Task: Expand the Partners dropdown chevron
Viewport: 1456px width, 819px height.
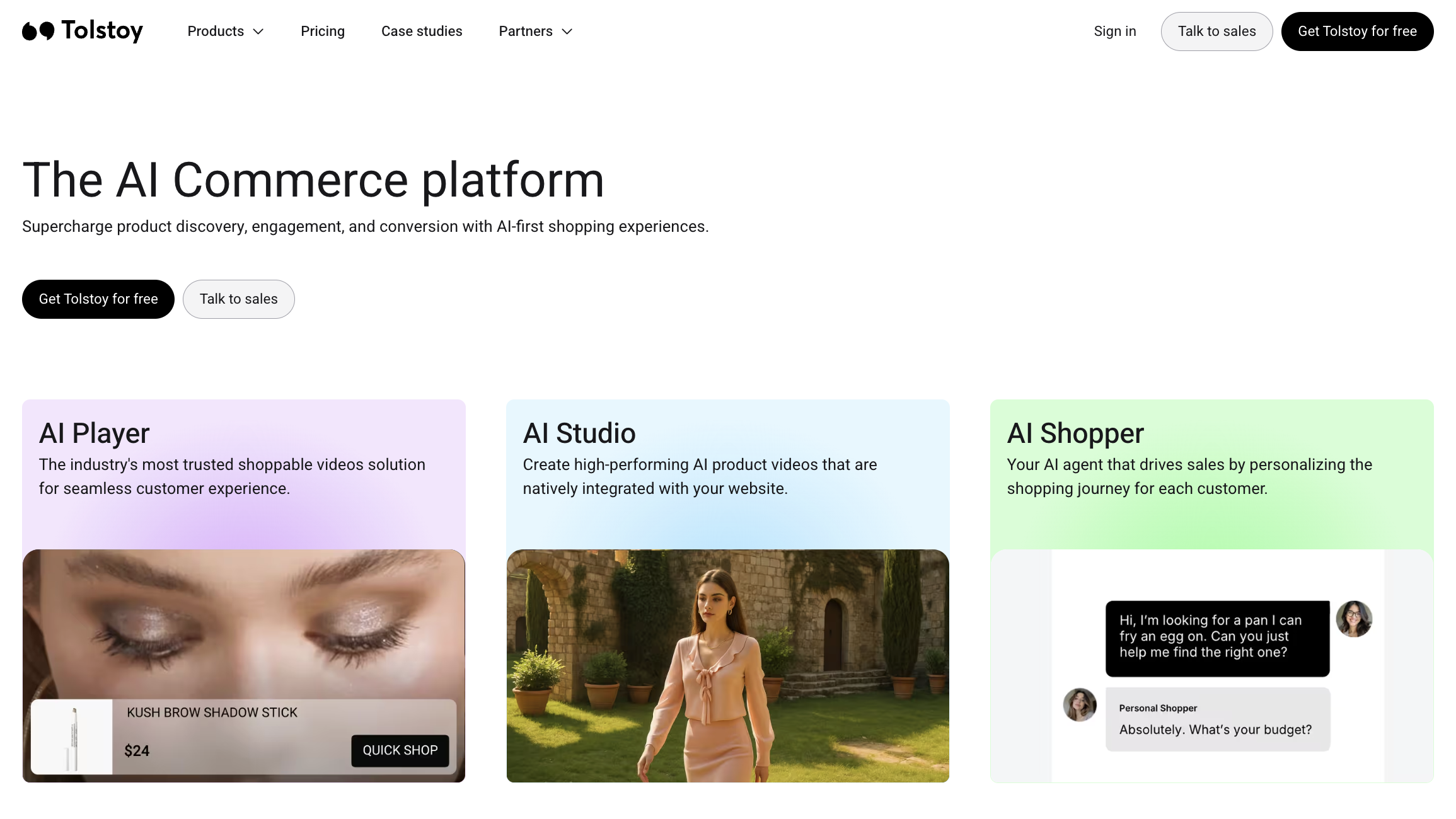Action: click(567, 31)
